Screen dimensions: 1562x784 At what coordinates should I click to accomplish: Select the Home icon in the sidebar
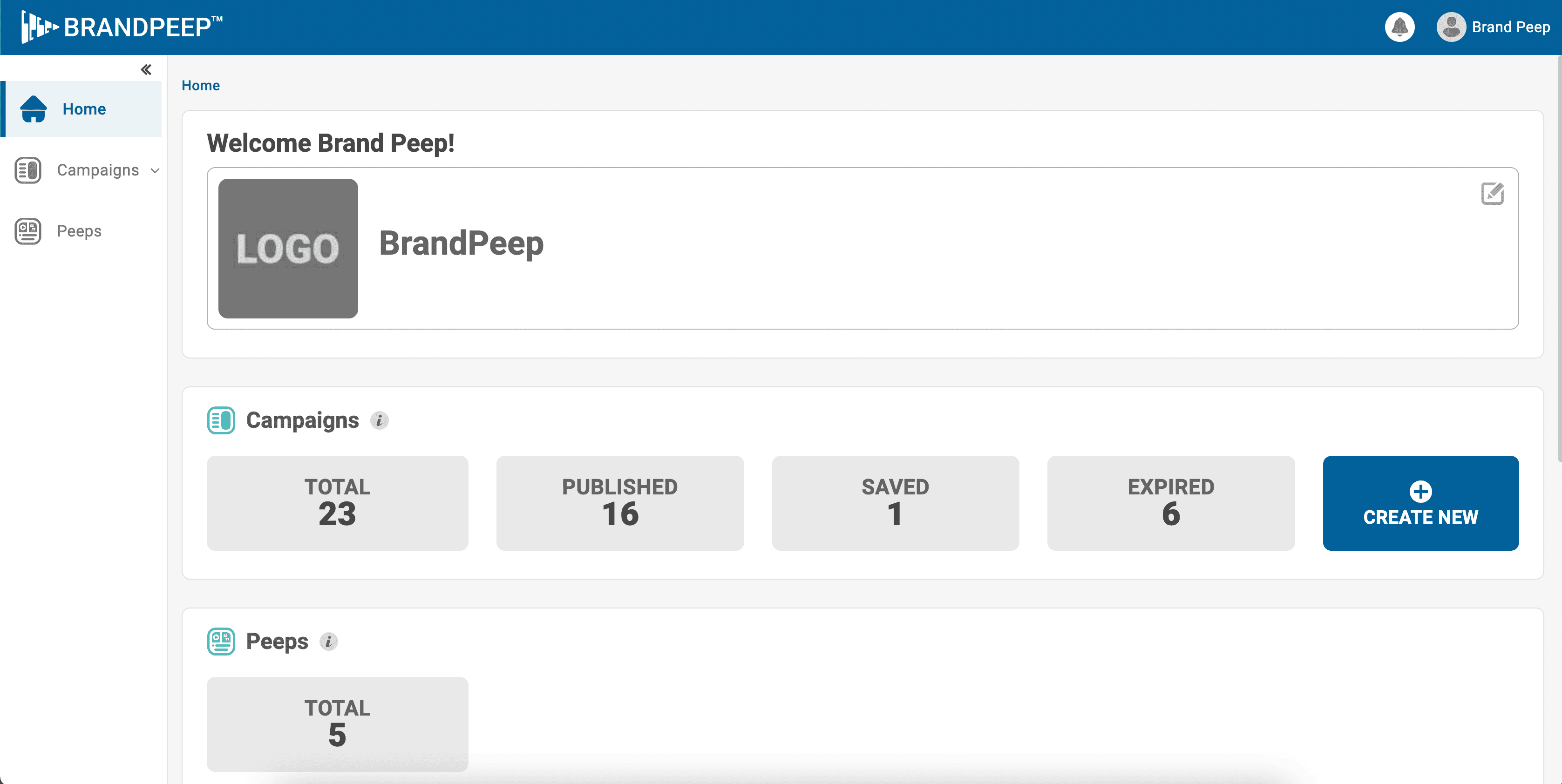(34, 109)
